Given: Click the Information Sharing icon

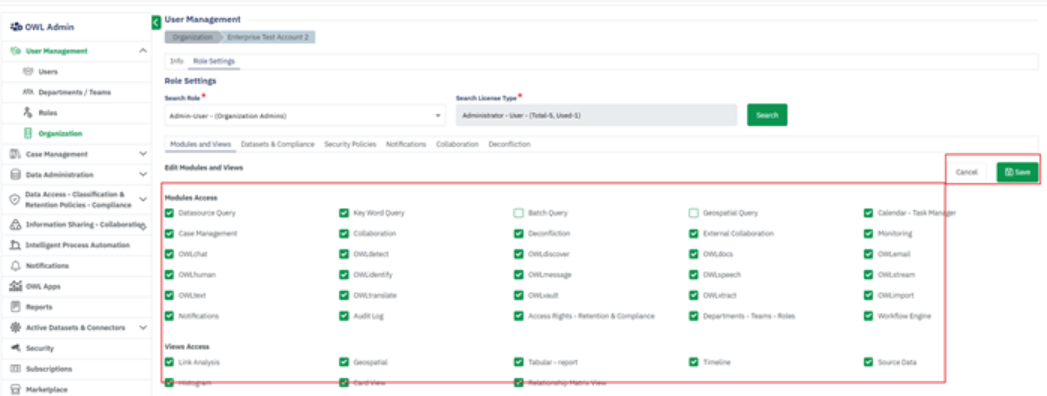Looking at the screenshot, I should 16,224.
